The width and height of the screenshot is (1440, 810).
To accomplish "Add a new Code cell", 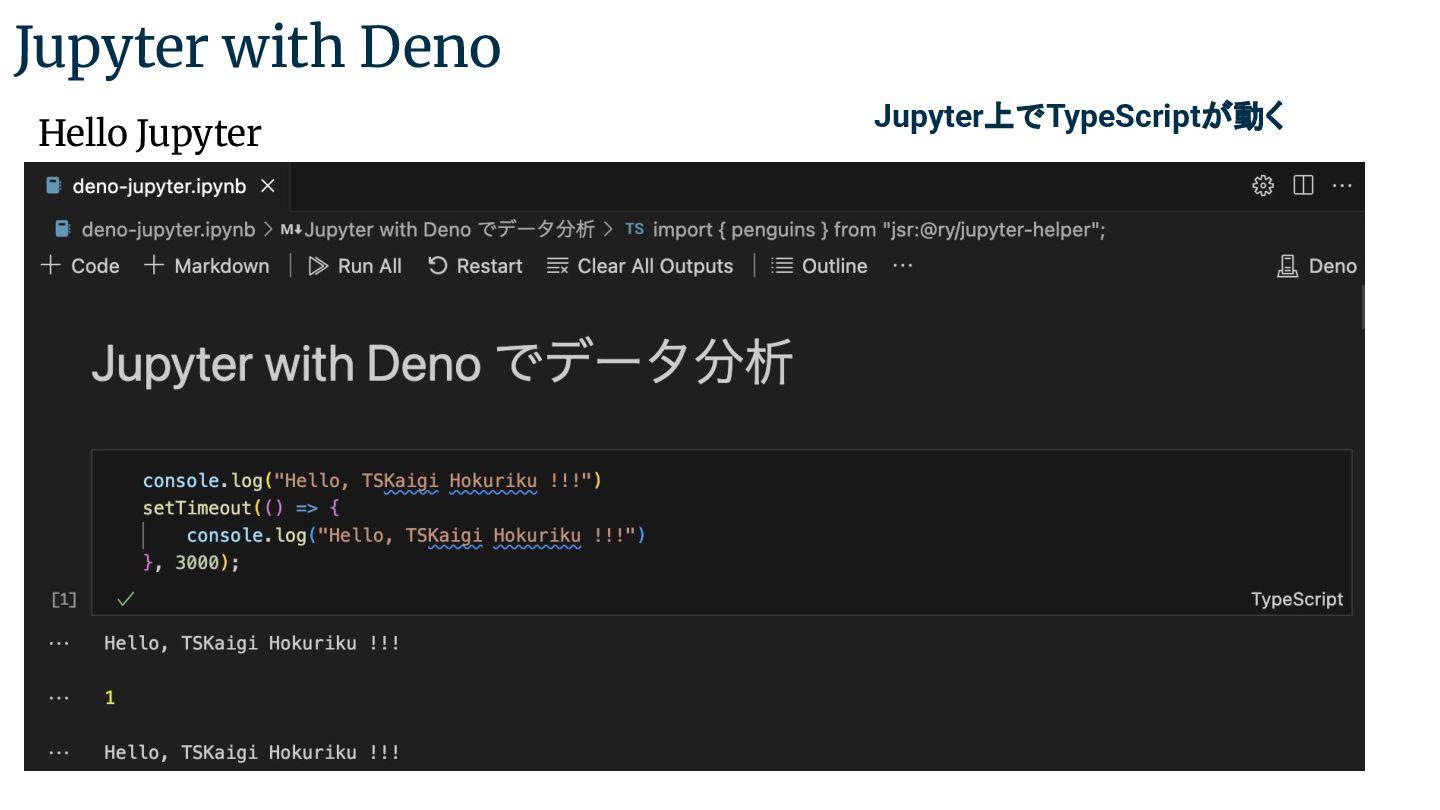I will (x=80, y=266).
